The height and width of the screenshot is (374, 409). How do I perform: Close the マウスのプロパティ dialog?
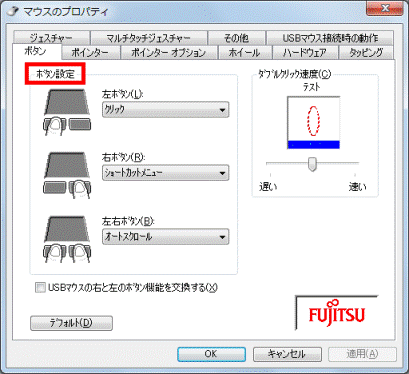[385, 8]
